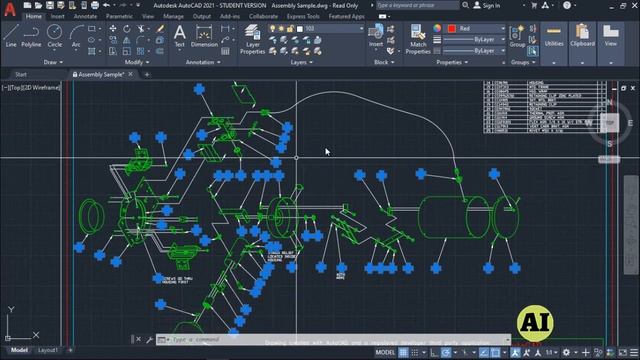Select the Mirror tool in Modify panel
640x360 pixels.
pos(127,40)
